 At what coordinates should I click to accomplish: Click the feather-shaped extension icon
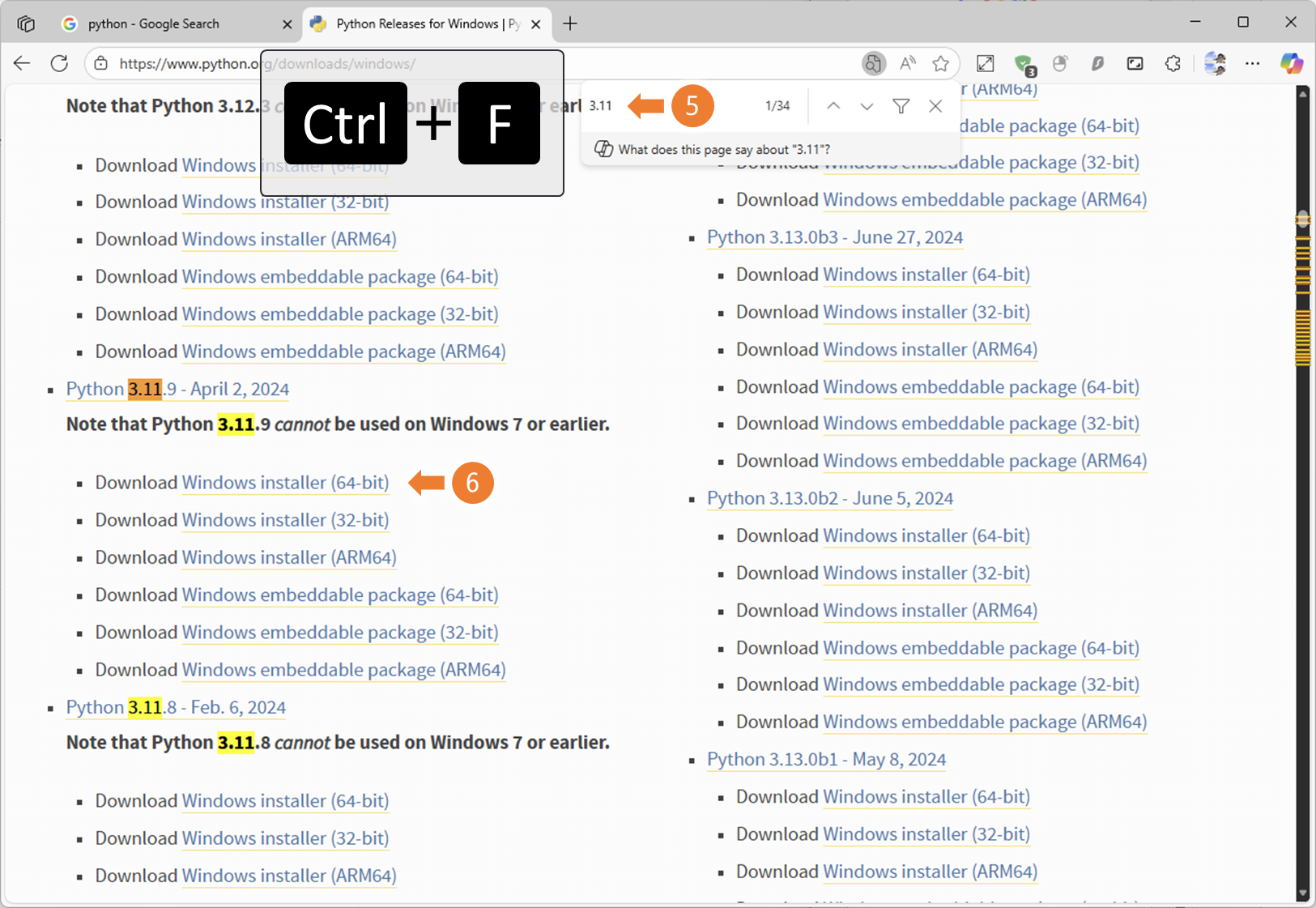click(1097, 63)
